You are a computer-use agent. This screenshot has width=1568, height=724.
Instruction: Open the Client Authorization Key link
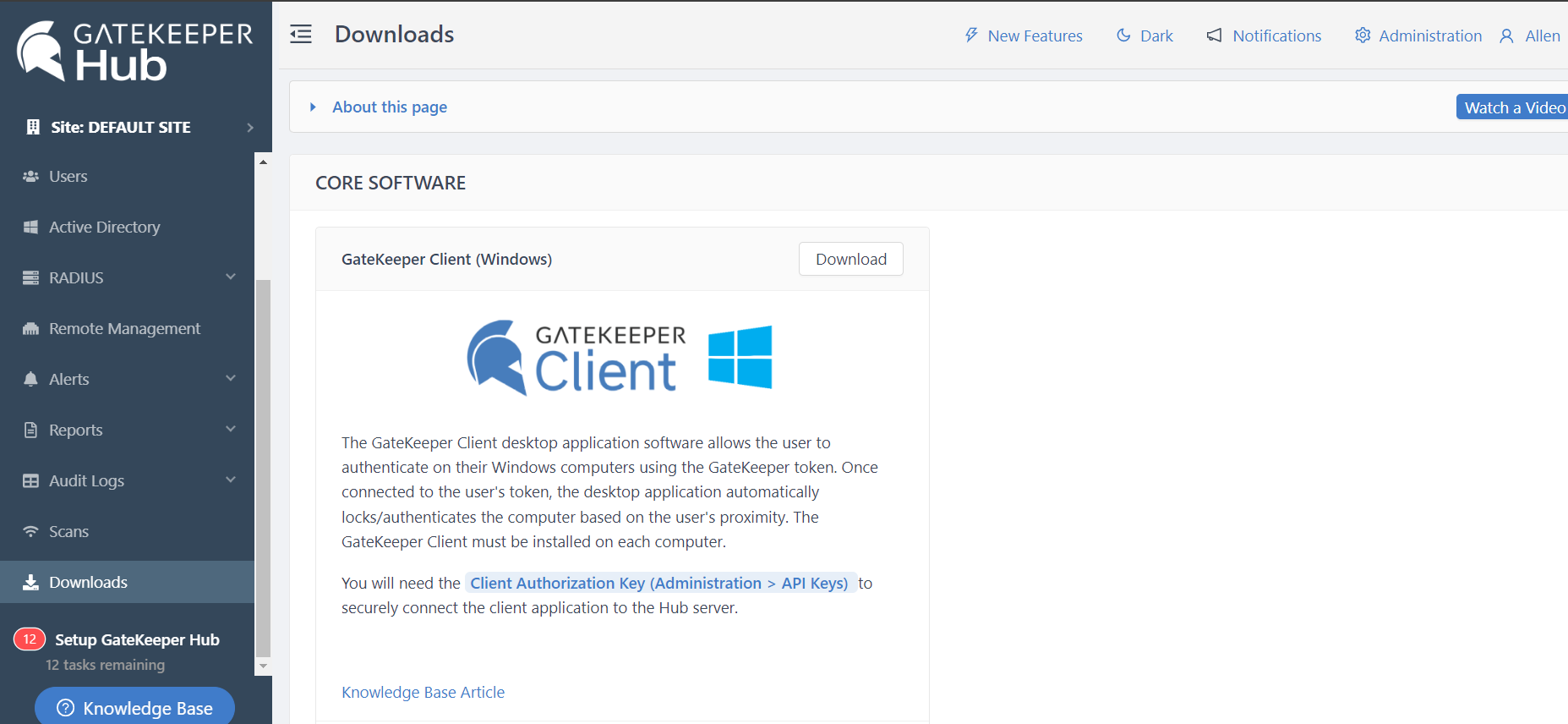point(658,584)
